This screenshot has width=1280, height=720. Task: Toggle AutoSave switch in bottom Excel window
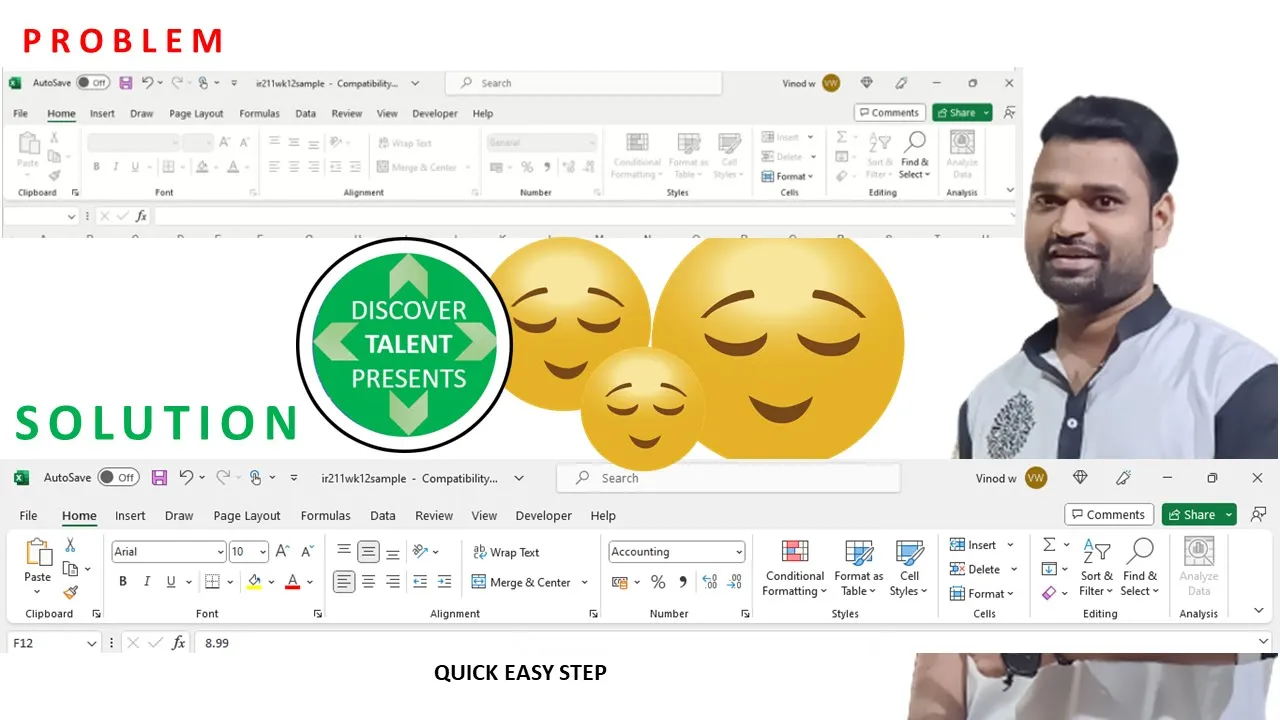click(x=118, y=478)
